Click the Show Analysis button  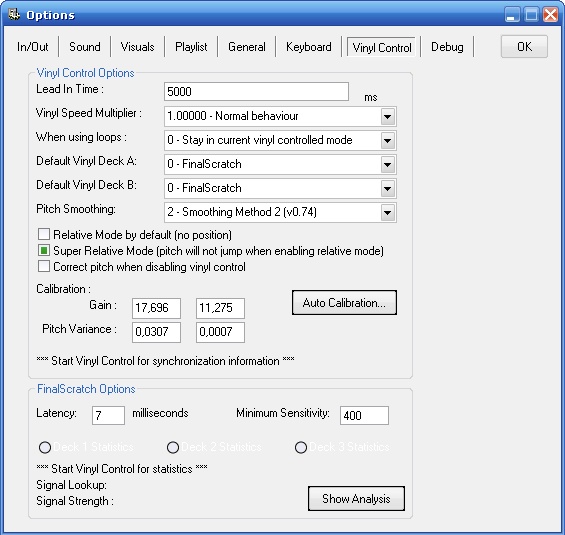coord(356,499)
